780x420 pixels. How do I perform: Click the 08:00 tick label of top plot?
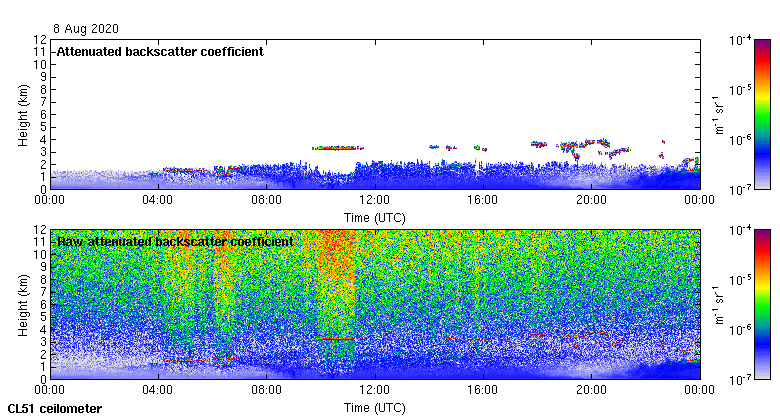[x=266, y=200]
